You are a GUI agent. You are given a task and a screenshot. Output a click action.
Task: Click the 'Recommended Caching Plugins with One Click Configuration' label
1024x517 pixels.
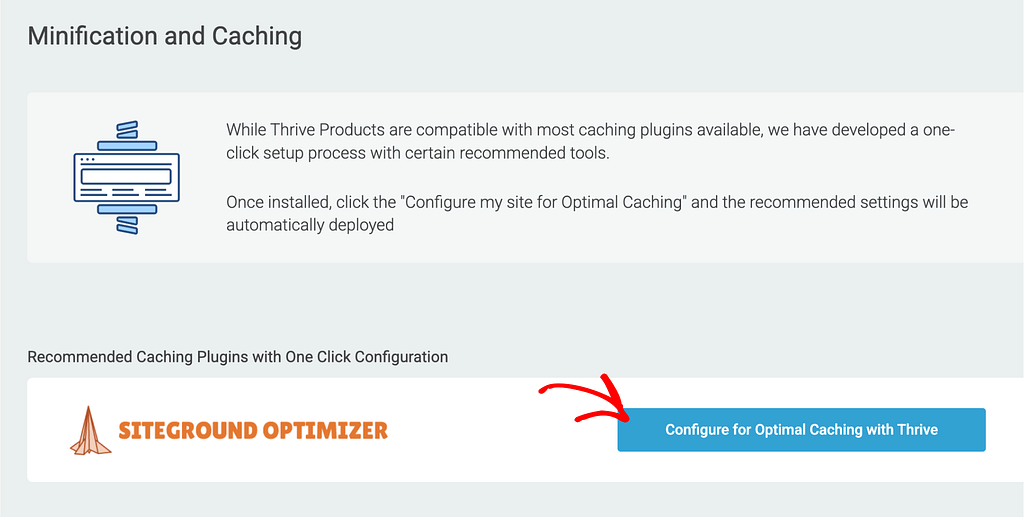238,357
